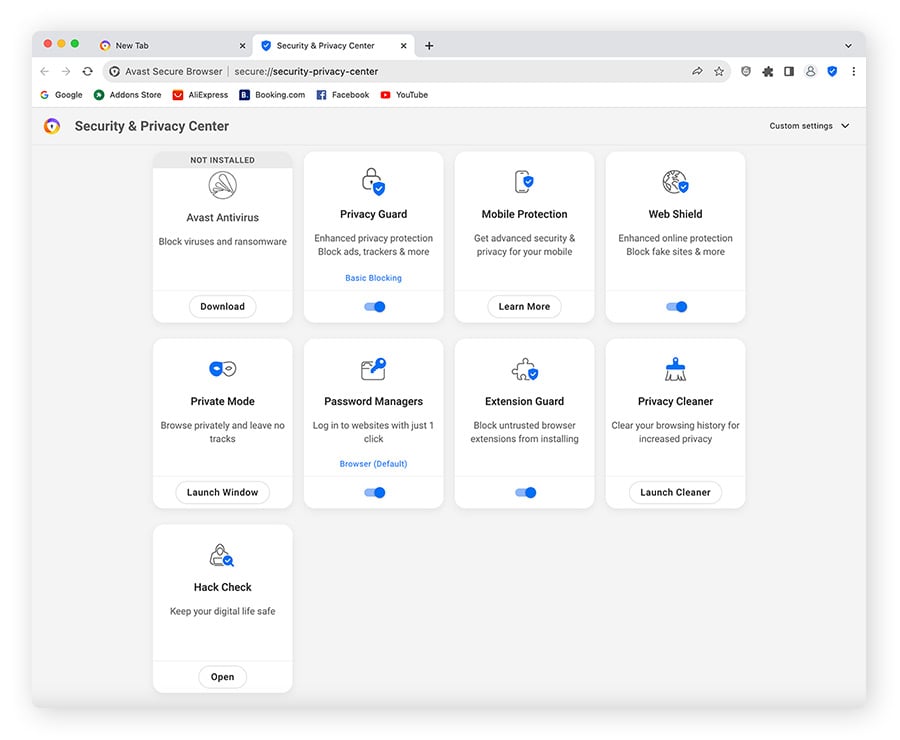This screenshot has width=900, height=740.
Task: Click the Password Managers key icon
Action: click(373, 369)
